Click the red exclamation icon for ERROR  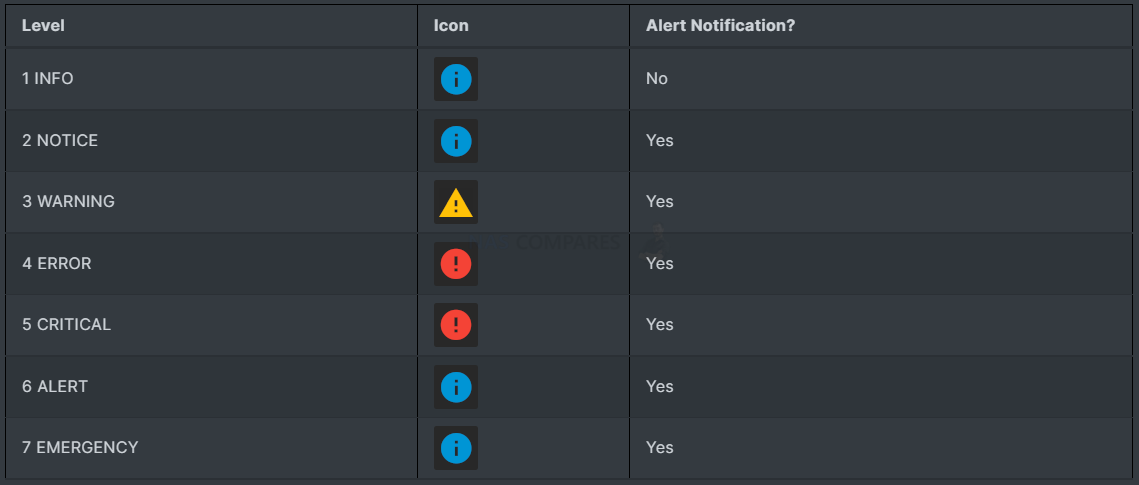pos(455,264)
